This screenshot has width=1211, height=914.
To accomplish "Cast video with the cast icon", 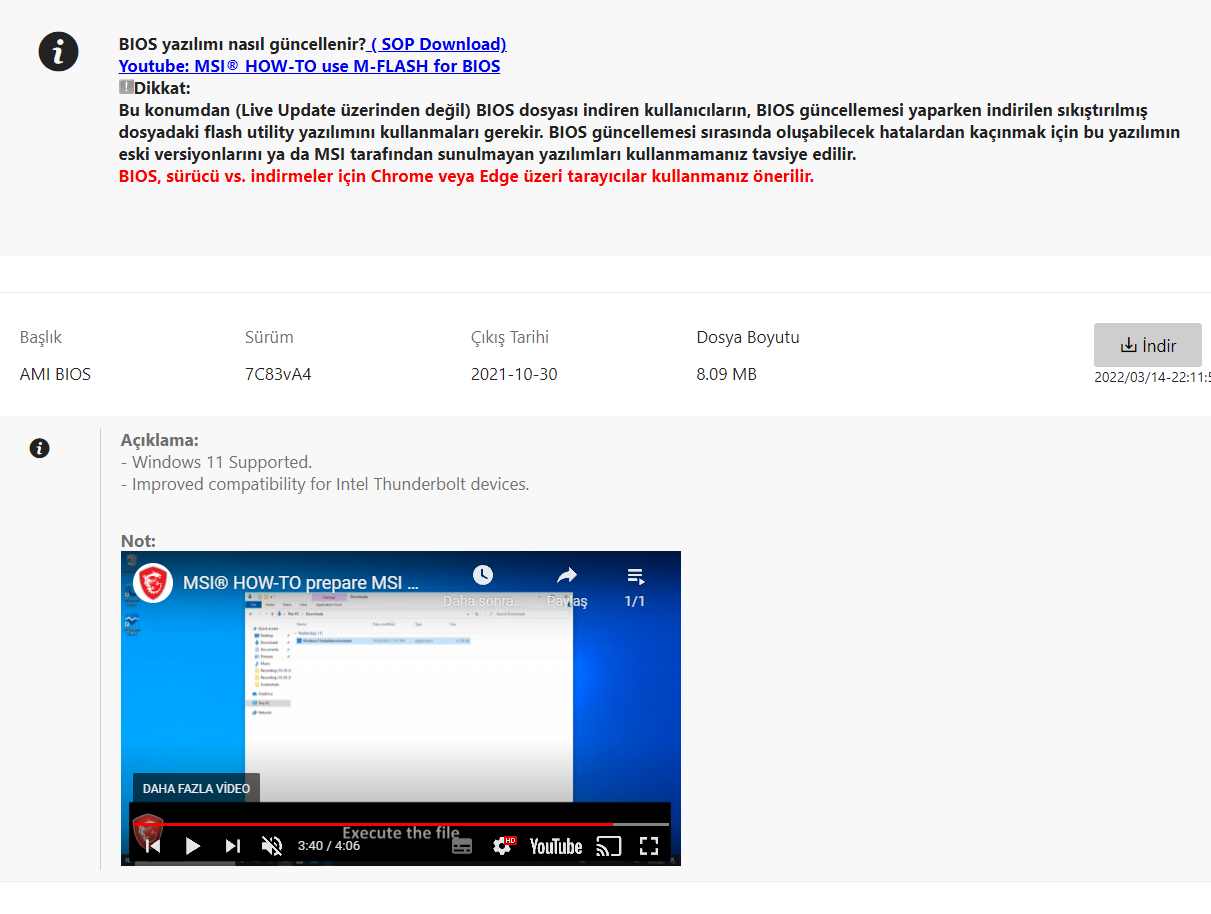I will tap(608, 846).
